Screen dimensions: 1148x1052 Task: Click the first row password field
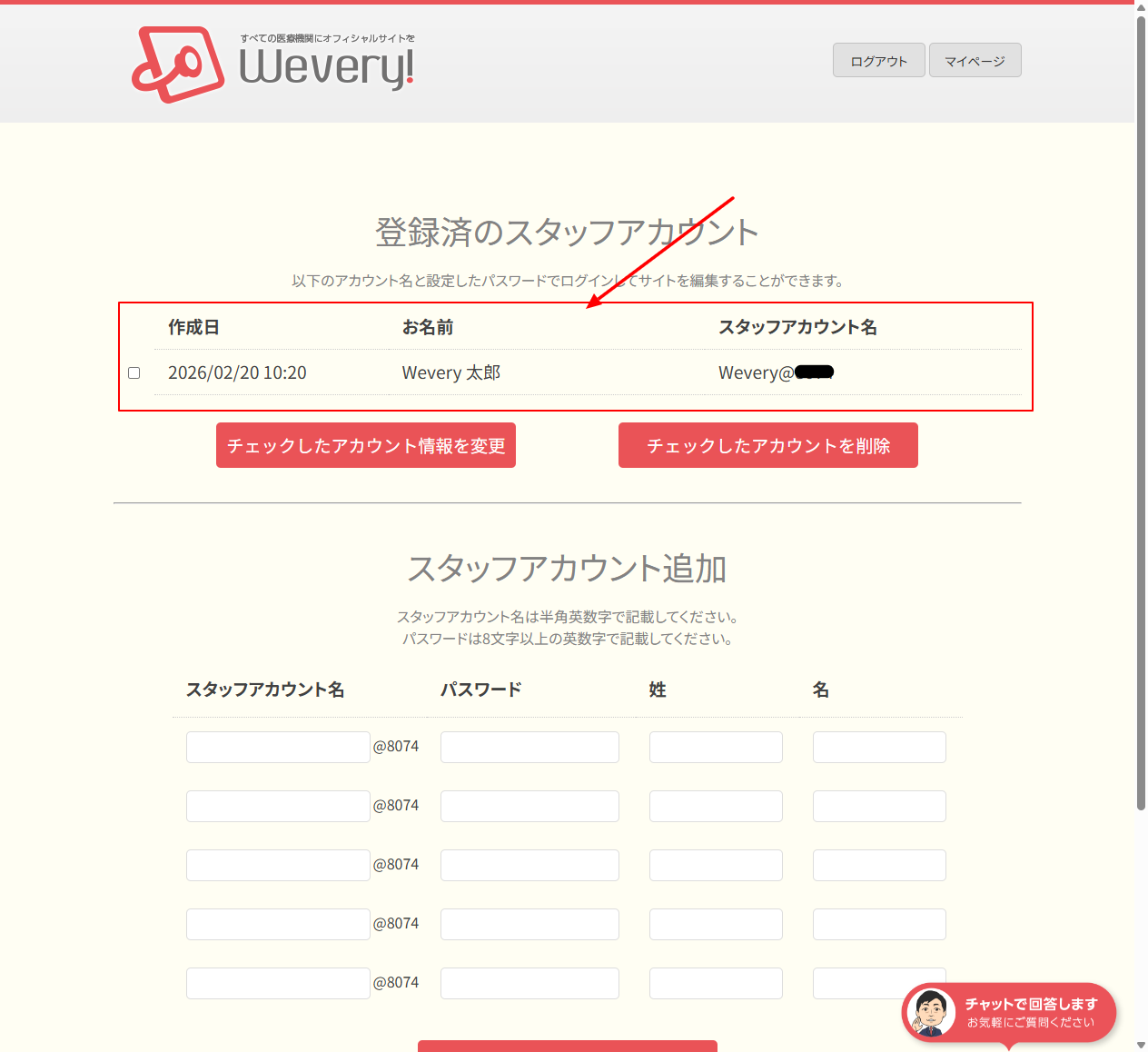(529, 747)
